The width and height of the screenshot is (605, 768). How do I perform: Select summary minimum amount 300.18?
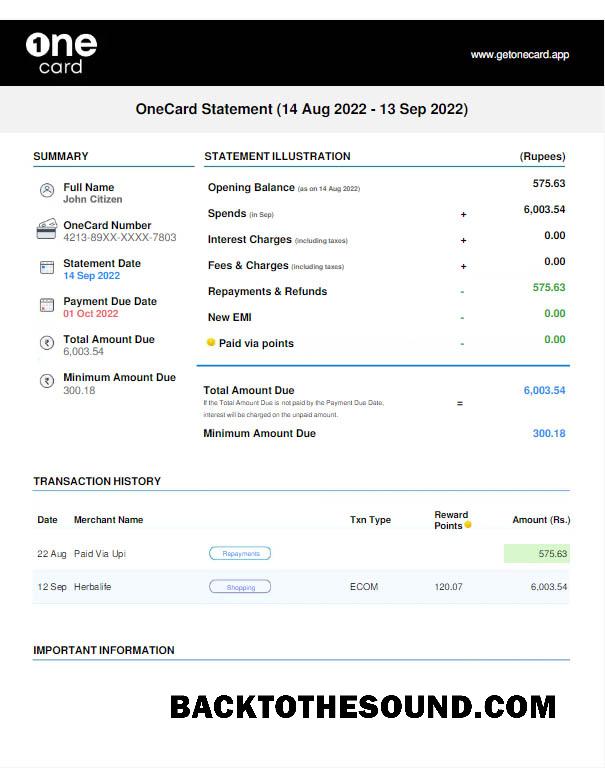(x=79, y=390)
